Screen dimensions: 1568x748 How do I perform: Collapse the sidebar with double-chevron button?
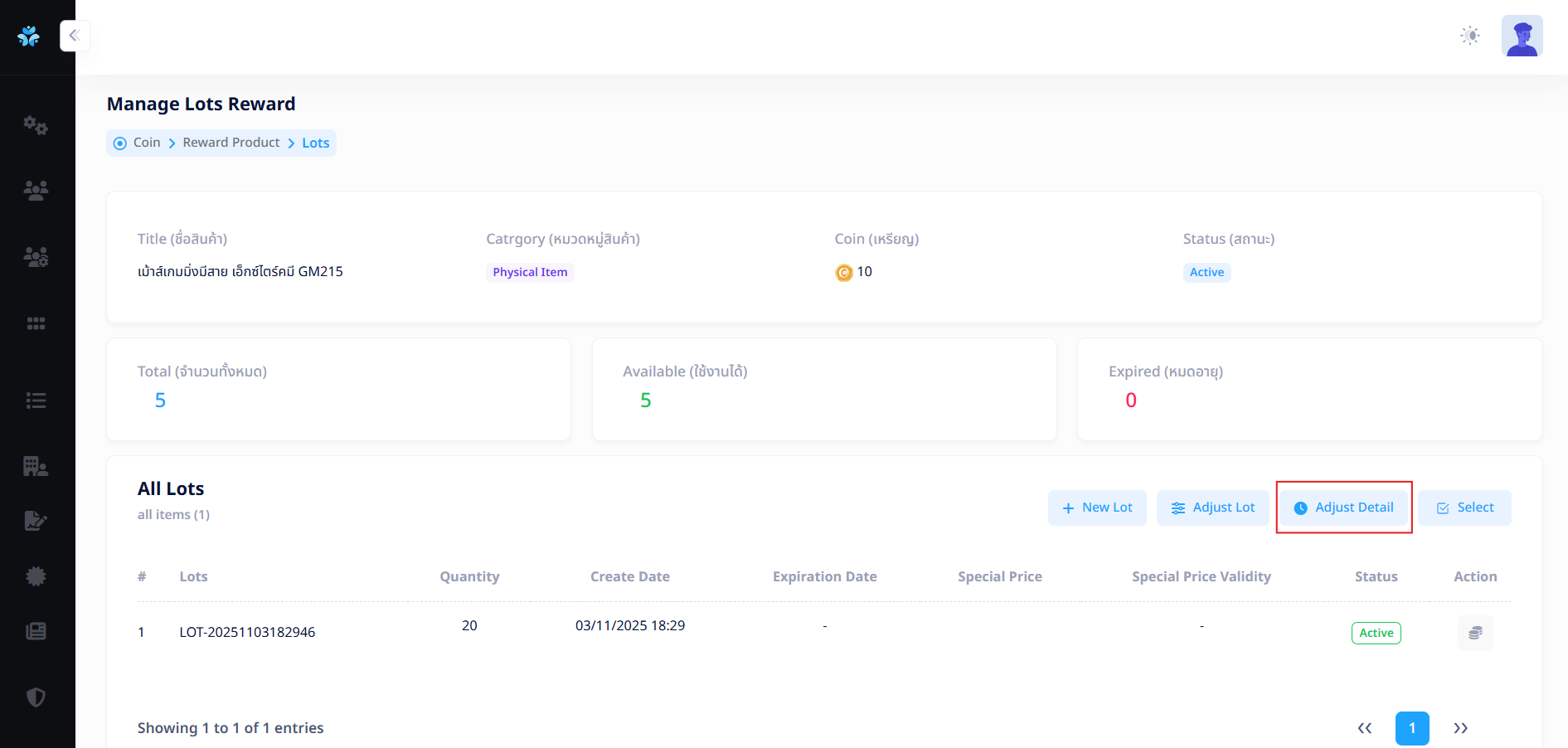pyautogui.click(x=75, y=36)
